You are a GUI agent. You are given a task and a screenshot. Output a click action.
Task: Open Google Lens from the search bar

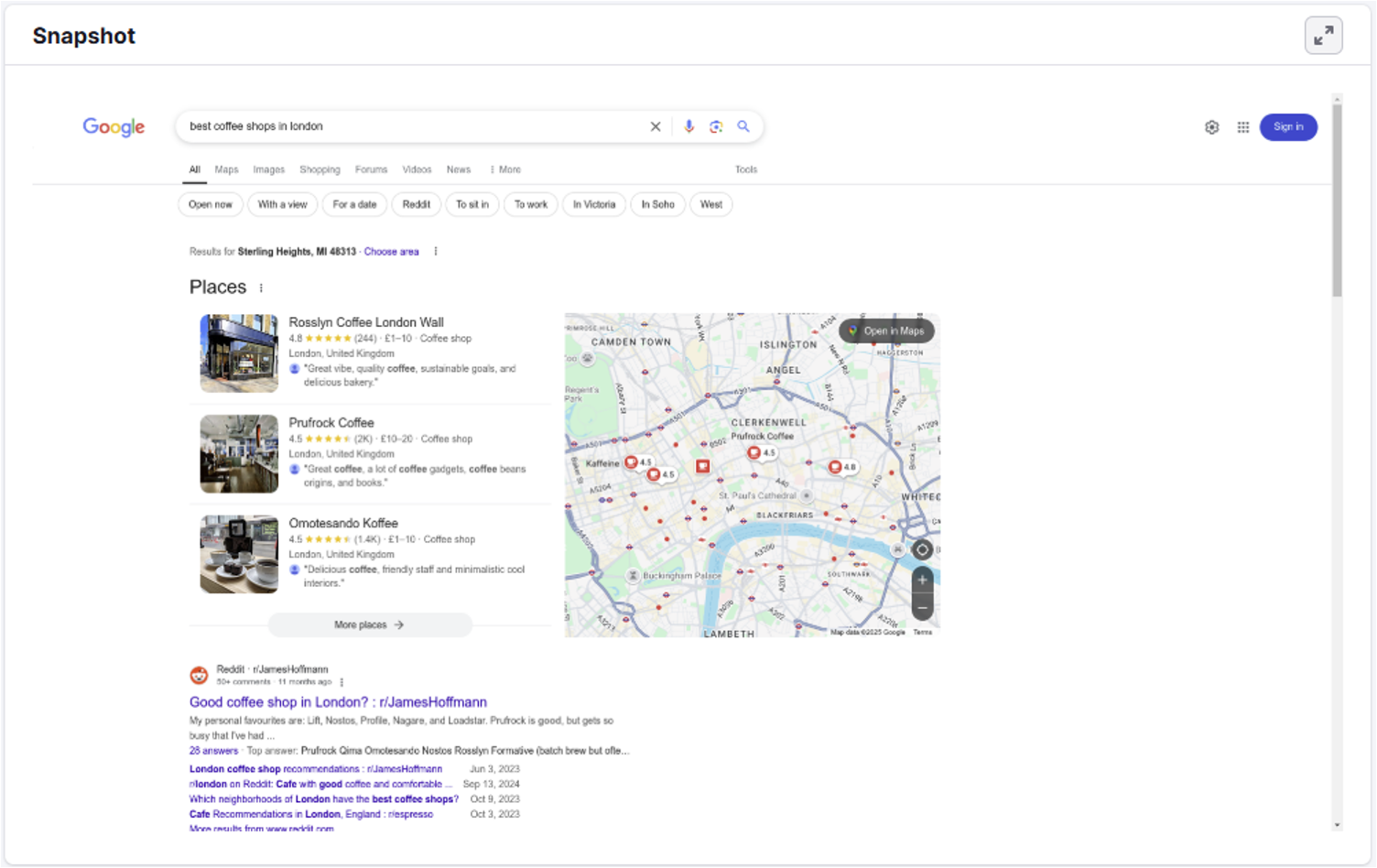point(716,126)
